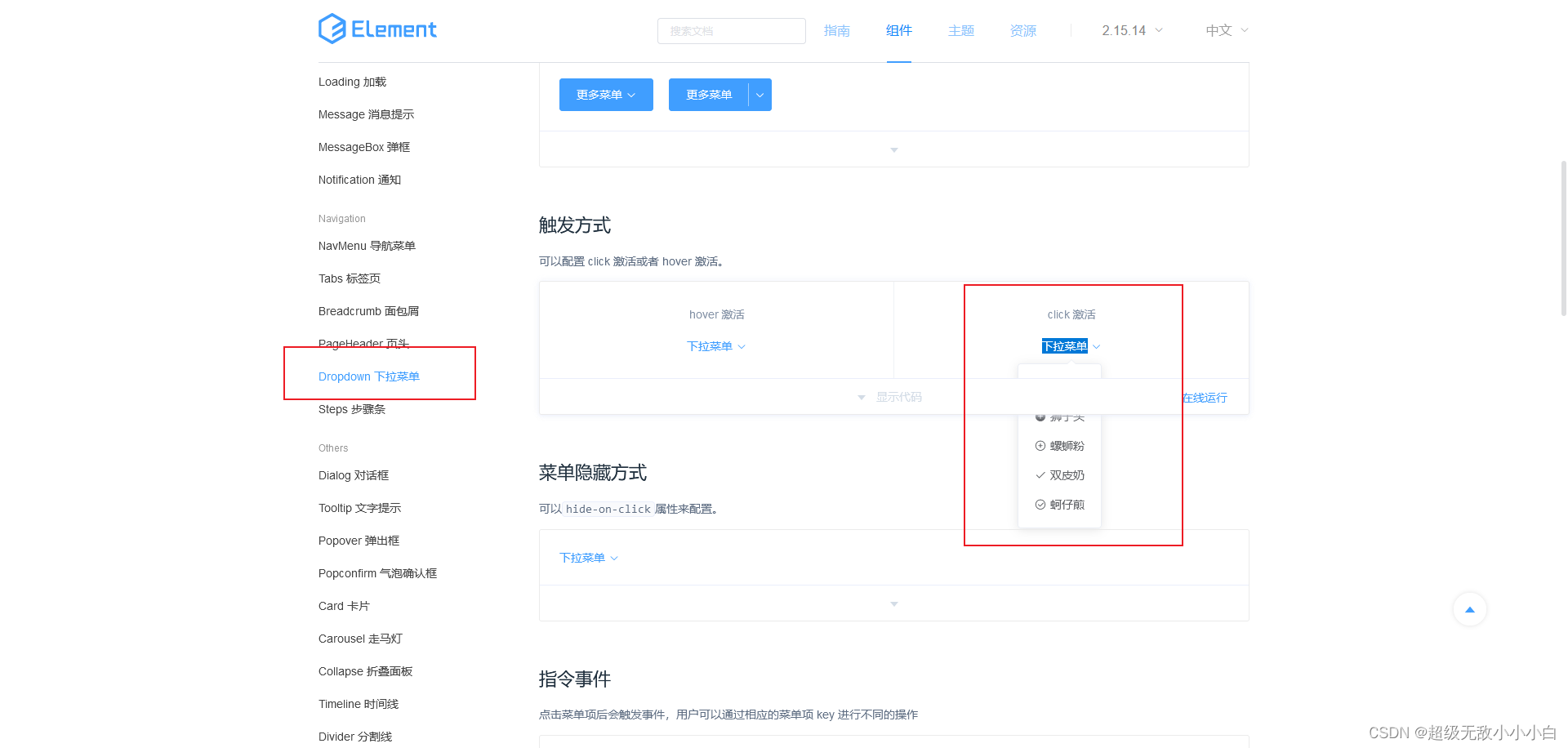Click the 触发方式 section heading
This screenshot has height=748, width=1568.
(x=575, y=225)
